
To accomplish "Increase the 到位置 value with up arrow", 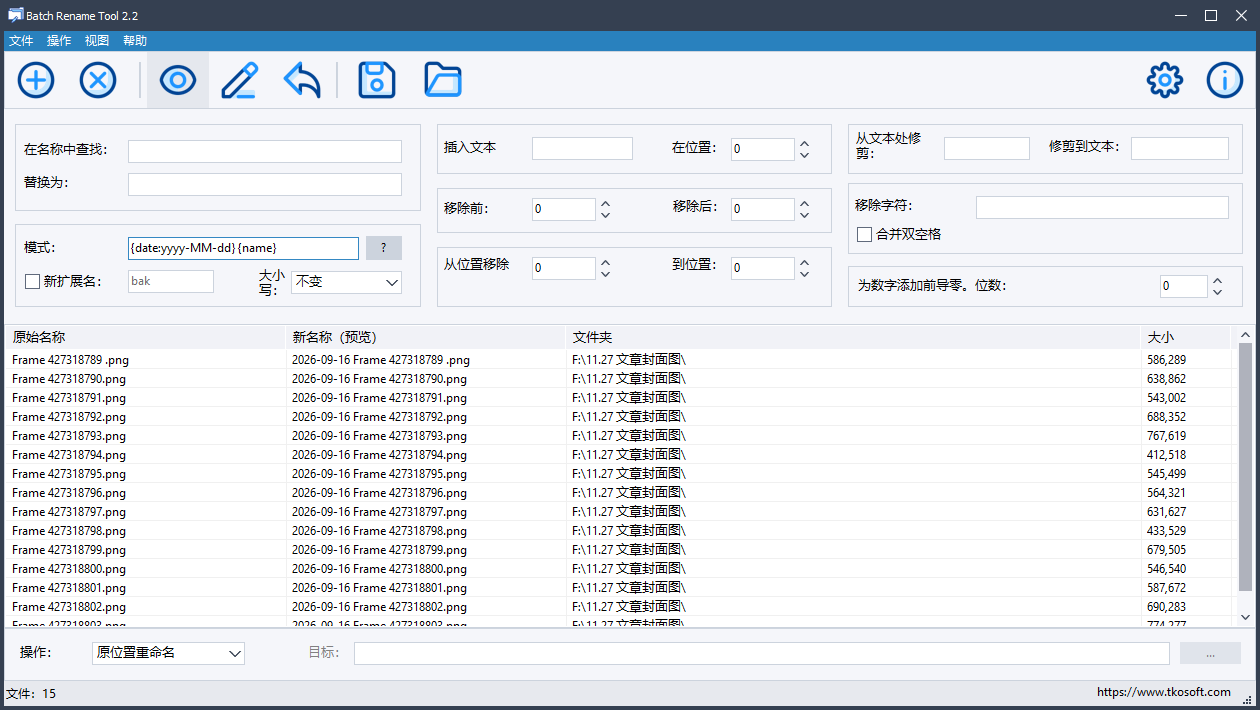I will (804, 262).
